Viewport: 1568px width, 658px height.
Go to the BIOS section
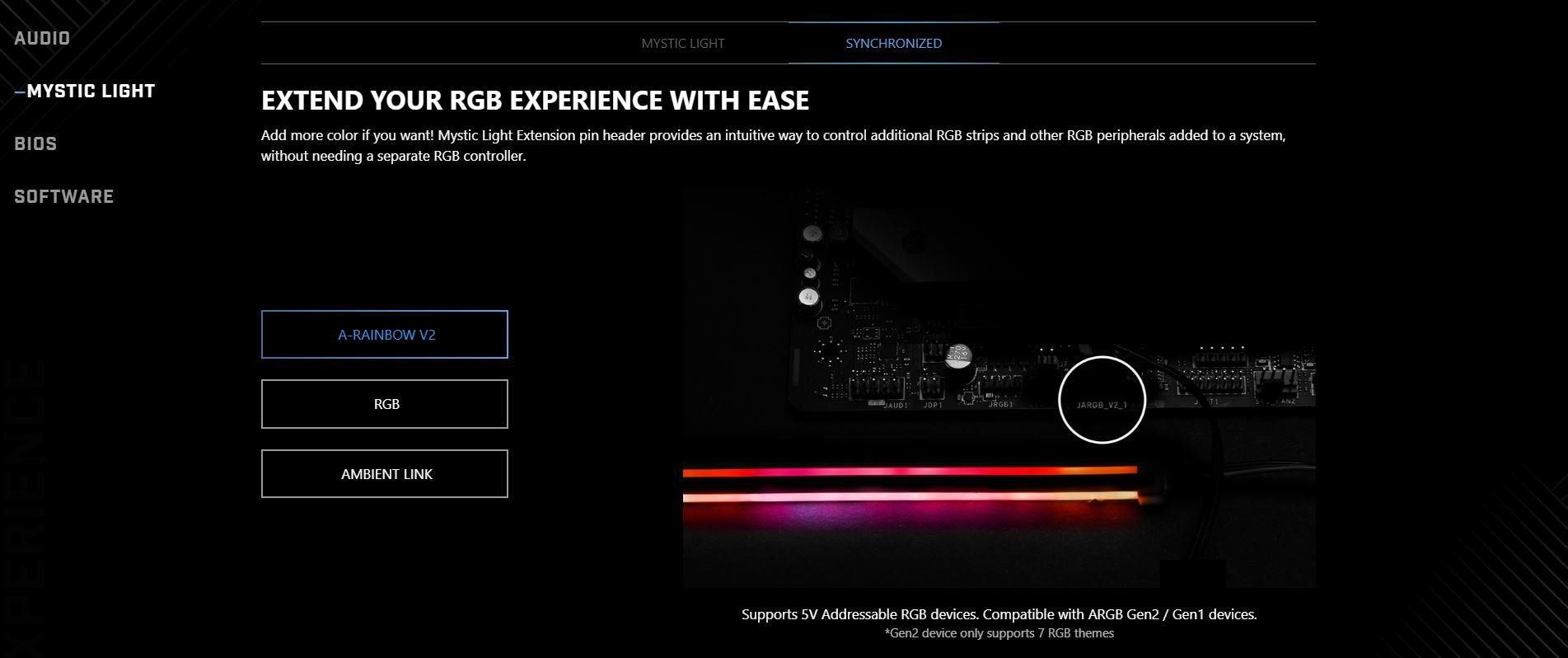click(35, 143)
